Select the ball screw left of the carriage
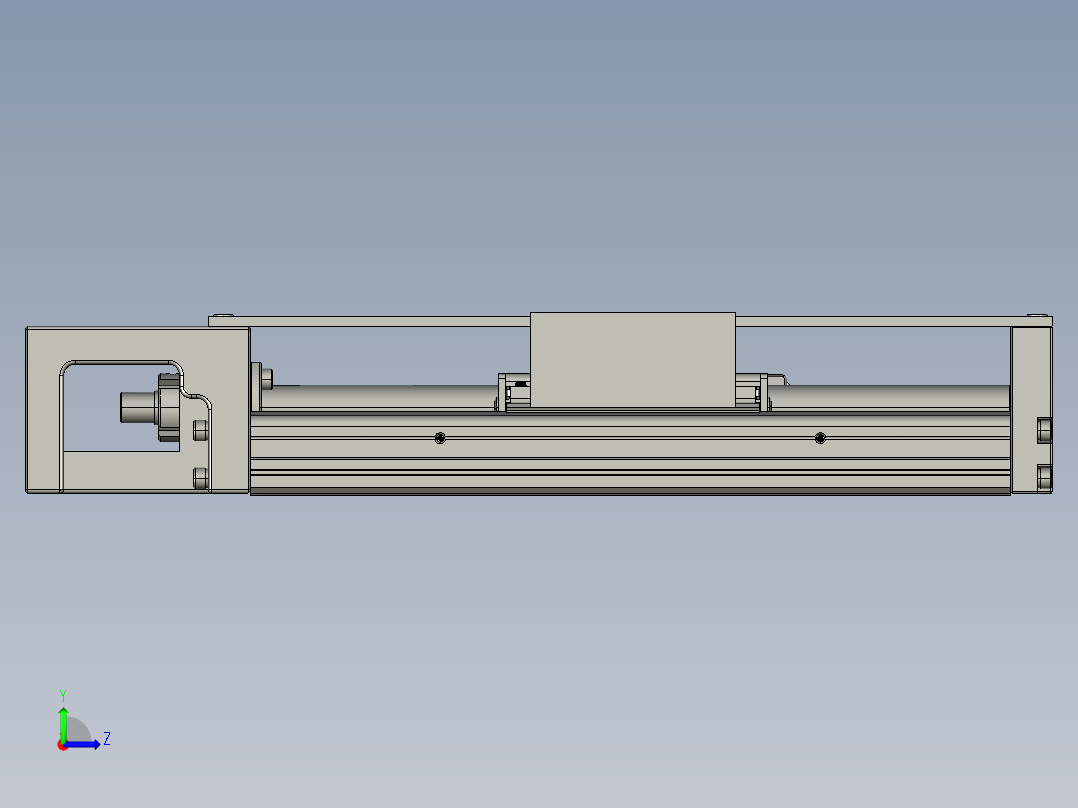1078x808 pixels. coord(378,397)
